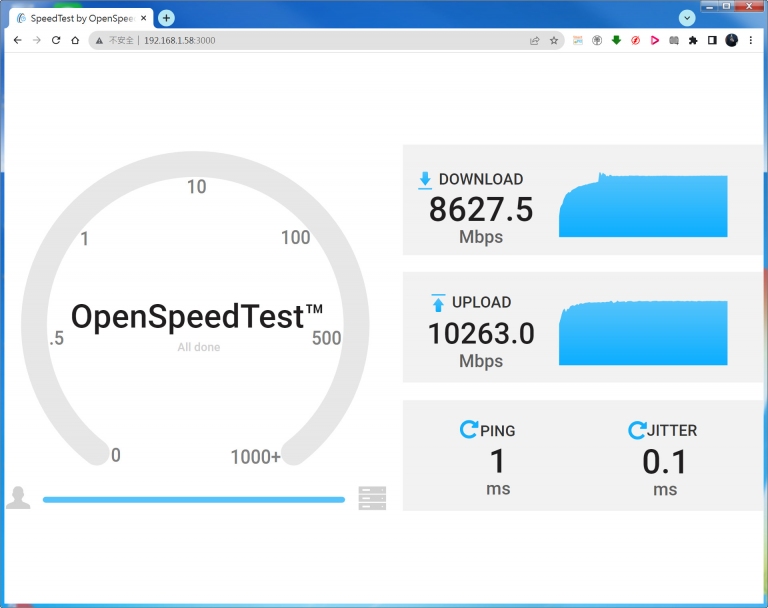Click the server rack icon
The image size is (768, 608).
[x=372, y=498]
